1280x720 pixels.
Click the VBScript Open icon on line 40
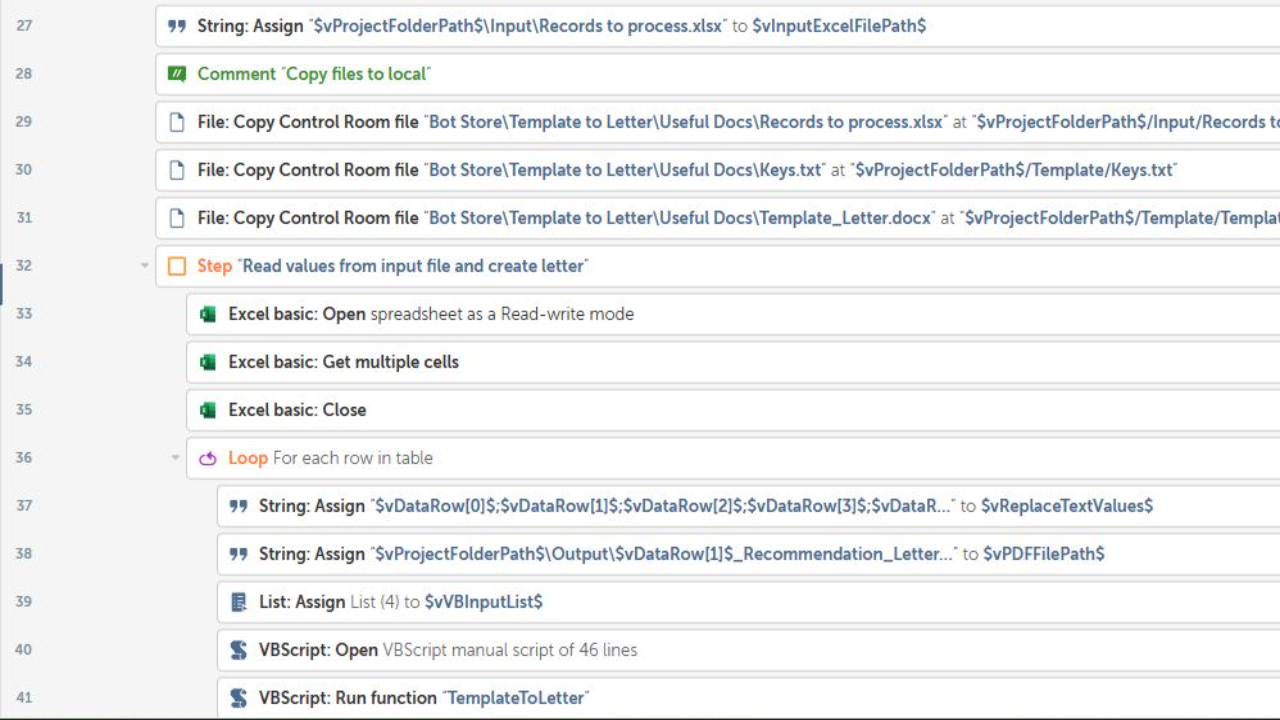[x=239, y=650]
